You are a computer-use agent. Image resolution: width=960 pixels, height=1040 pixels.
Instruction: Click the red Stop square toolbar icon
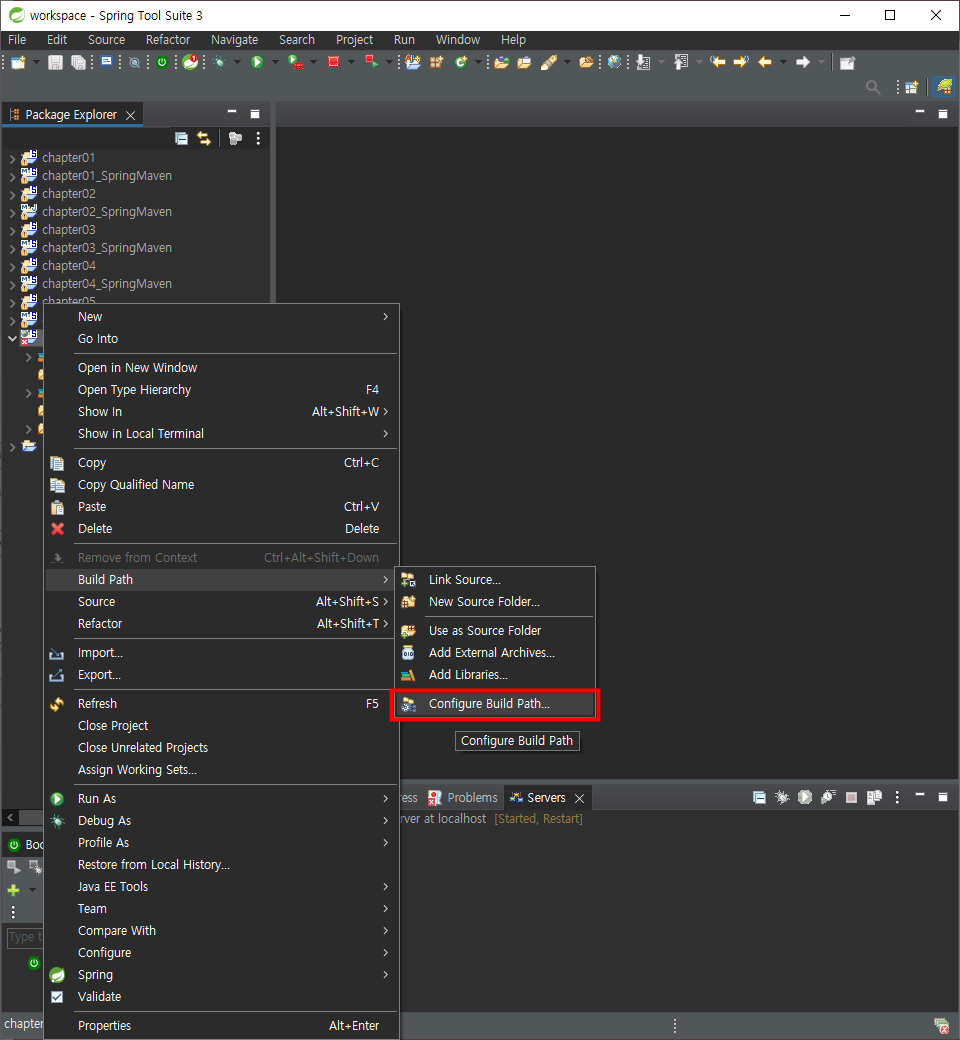pyautogui.click(x=334, y=62)
